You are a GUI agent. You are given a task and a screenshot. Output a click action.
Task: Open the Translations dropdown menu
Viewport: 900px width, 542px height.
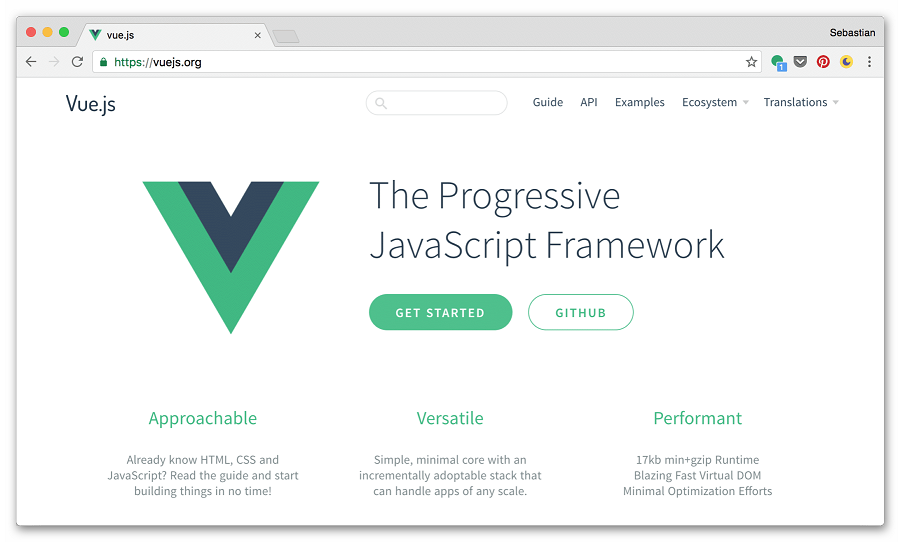[801, 102]
